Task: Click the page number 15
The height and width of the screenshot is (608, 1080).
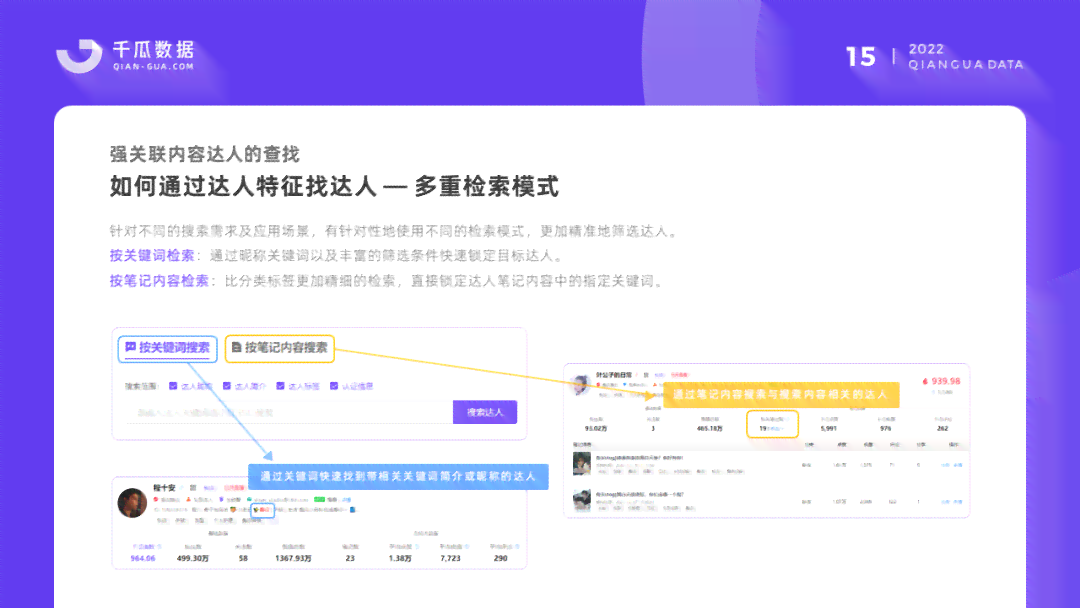Action: point(861,56)
